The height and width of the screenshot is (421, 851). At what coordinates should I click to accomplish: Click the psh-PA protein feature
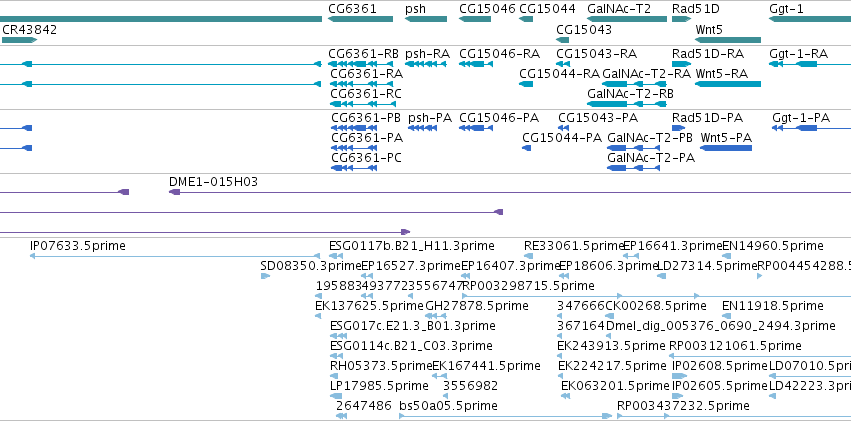click(423, 128)
